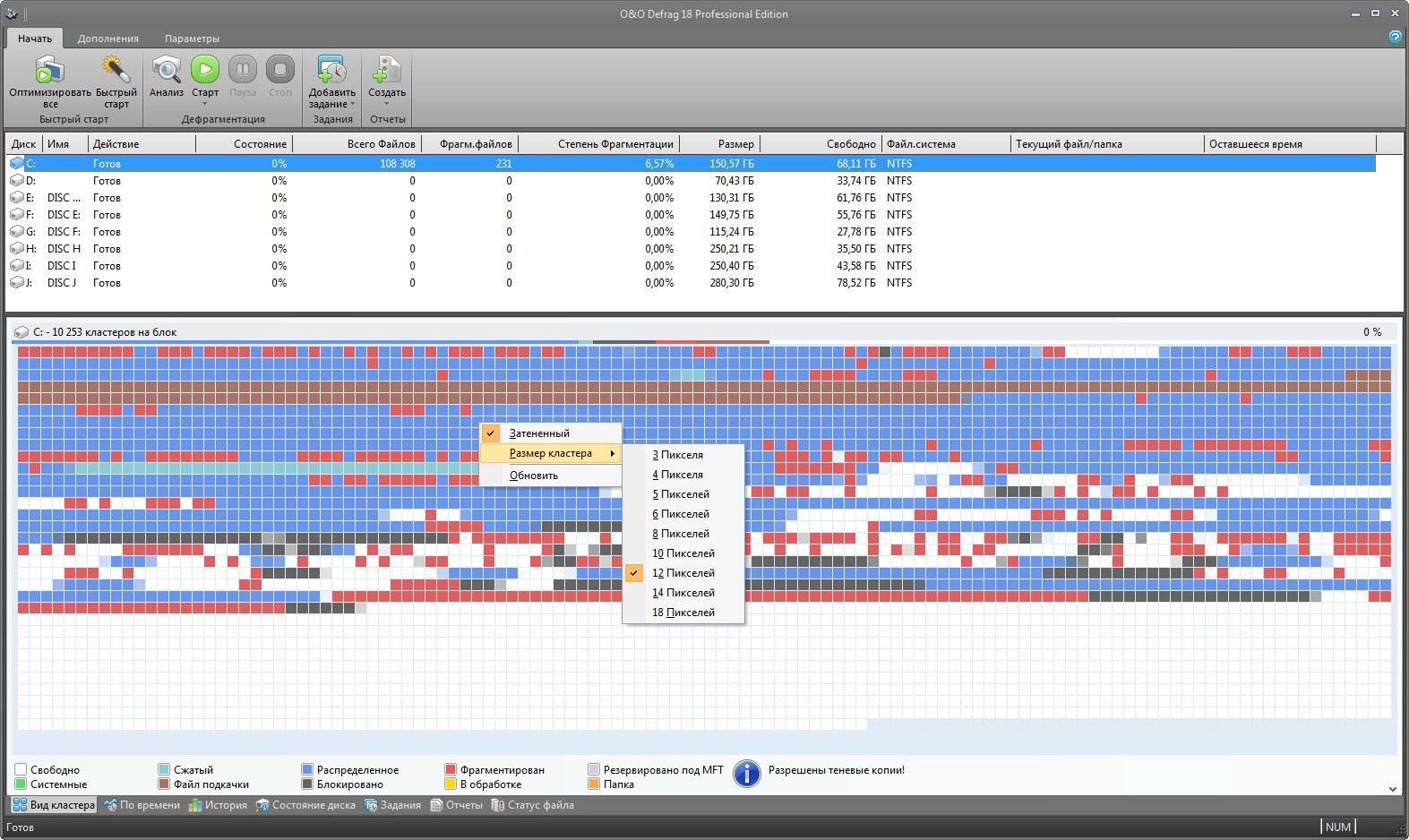Click drive icon in cluster map header

(x=21, y=332)
